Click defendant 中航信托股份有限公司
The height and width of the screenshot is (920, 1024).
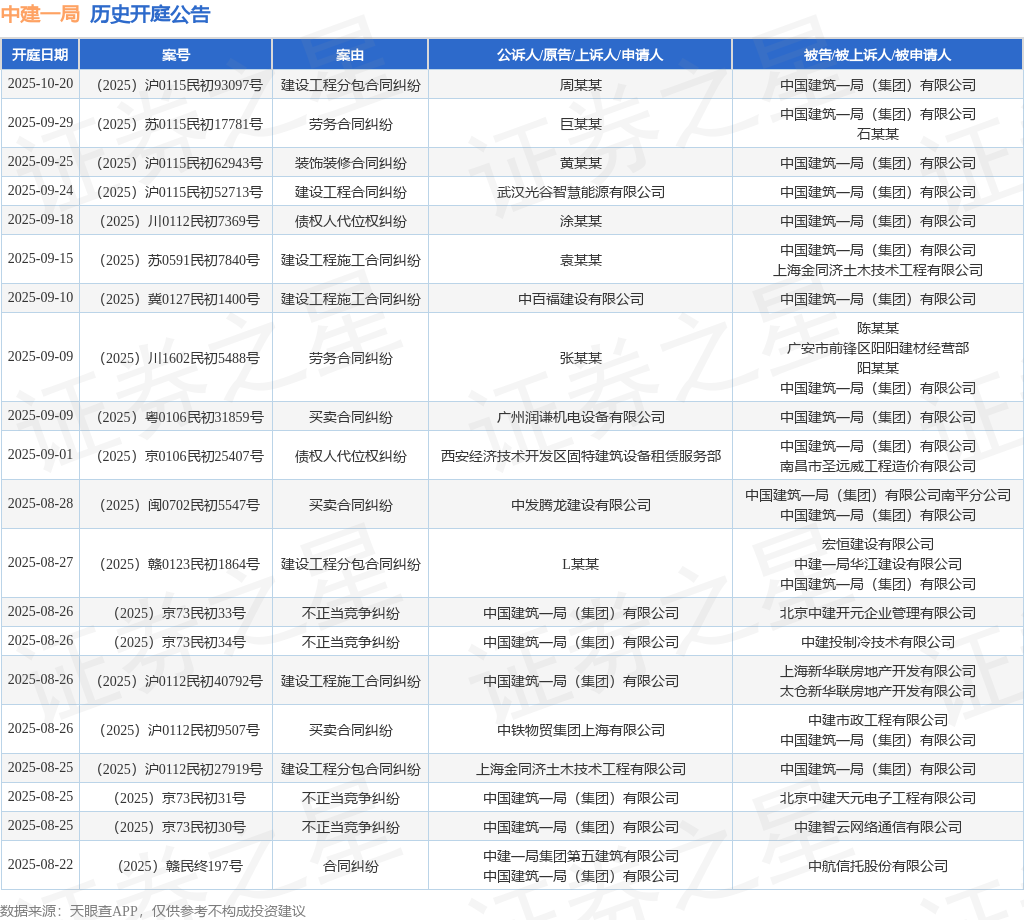(x=878, y=866)
